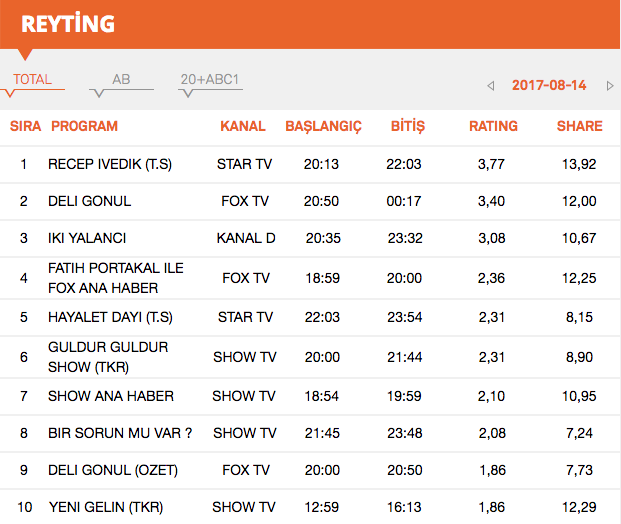Select the IKI YALANCI program row
This screenshot has width=621, height=524.
(x=87, y=238)
